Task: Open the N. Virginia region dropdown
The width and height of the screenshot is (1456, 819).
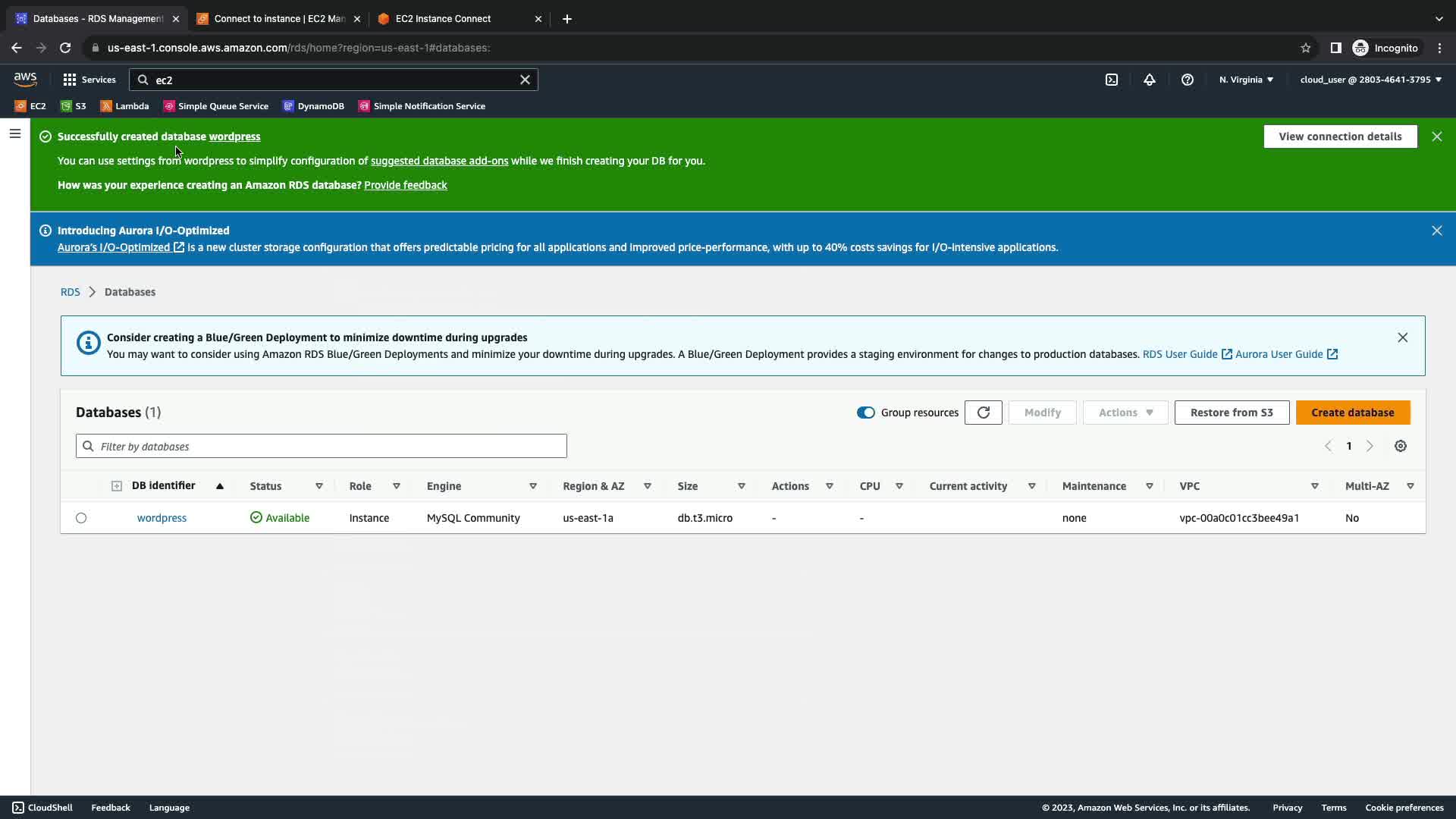Action: pos(1246,80)
